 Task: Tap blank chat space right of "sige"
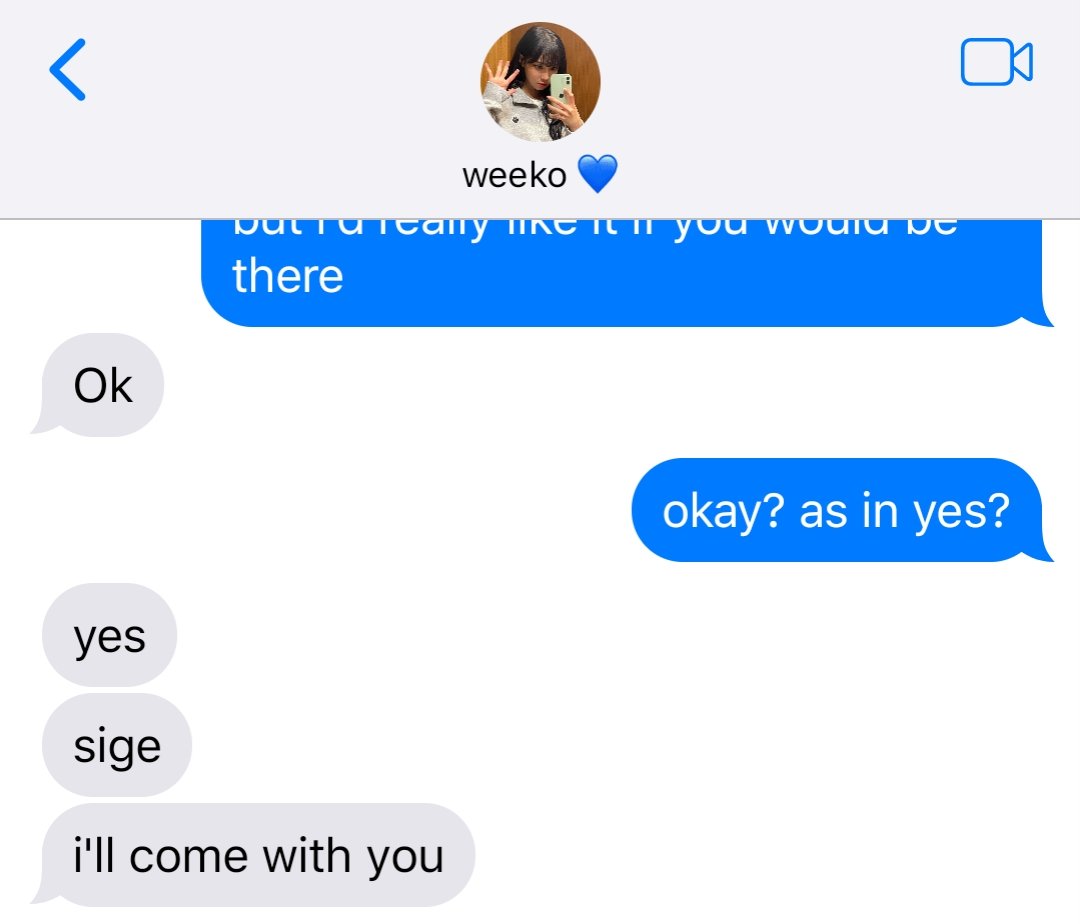(x=620, y=745)
